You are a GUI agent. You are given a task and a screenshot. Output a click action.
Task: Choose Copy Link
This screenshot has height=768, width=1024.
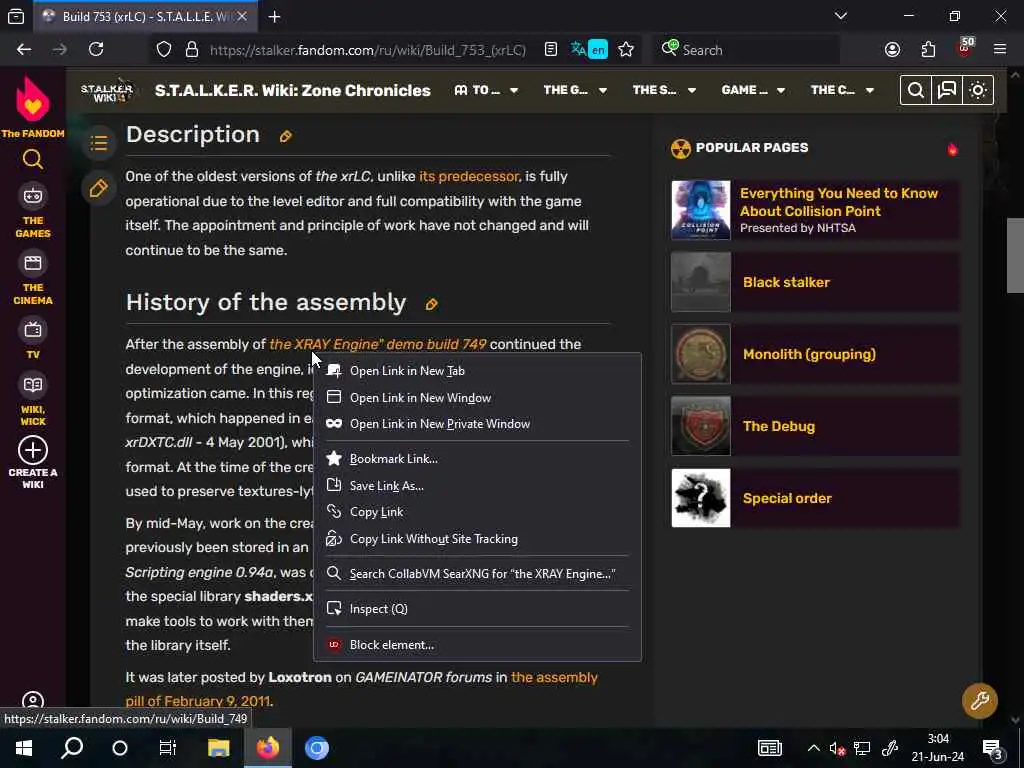tap(477, 512)
